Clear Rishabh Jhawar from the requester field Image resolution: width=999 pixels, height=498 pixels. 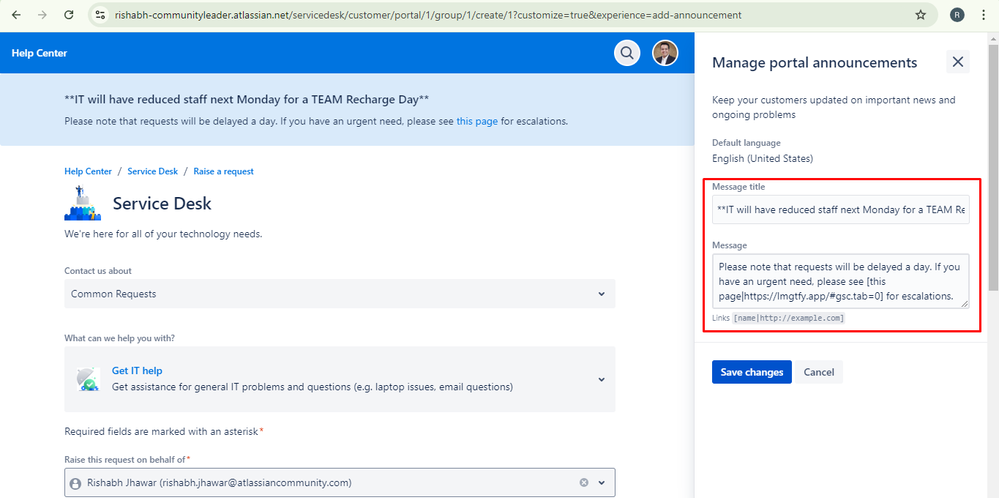click(x=584, y=482)
